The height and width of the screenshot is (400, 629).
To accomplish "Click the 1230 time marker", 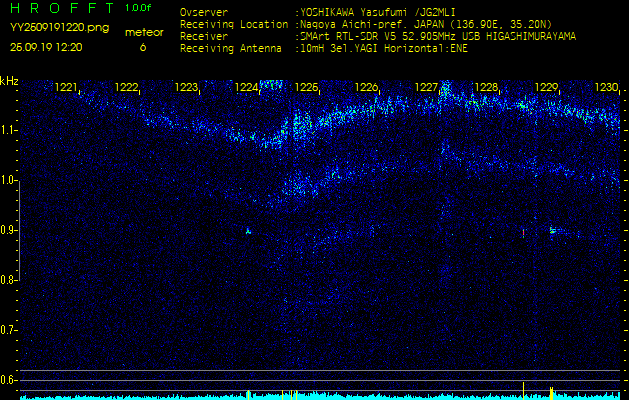I will (606, 88).
